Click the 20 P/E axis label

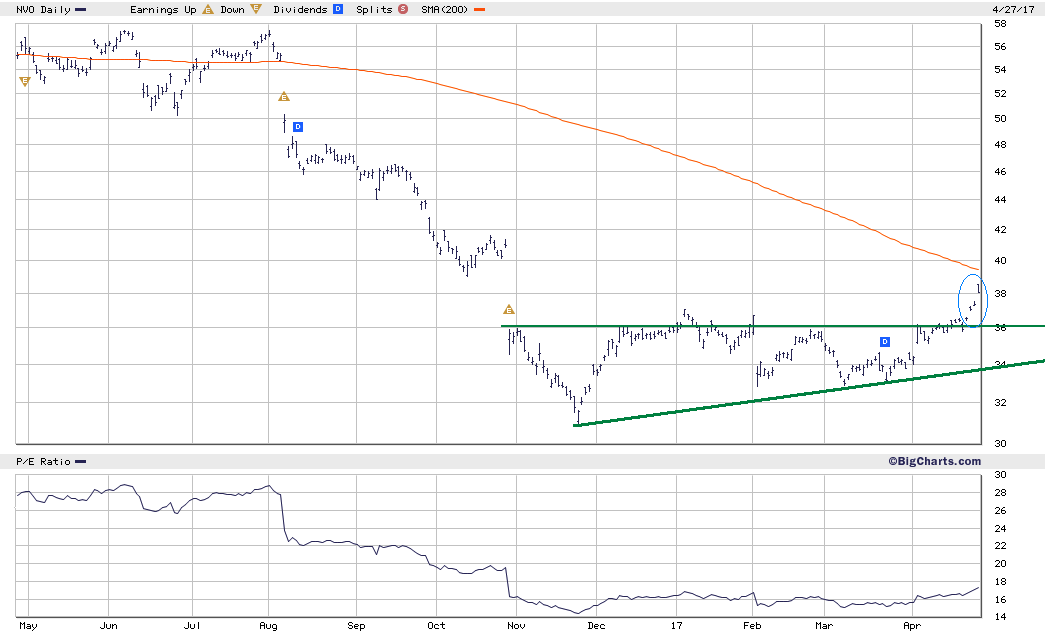1000,564
